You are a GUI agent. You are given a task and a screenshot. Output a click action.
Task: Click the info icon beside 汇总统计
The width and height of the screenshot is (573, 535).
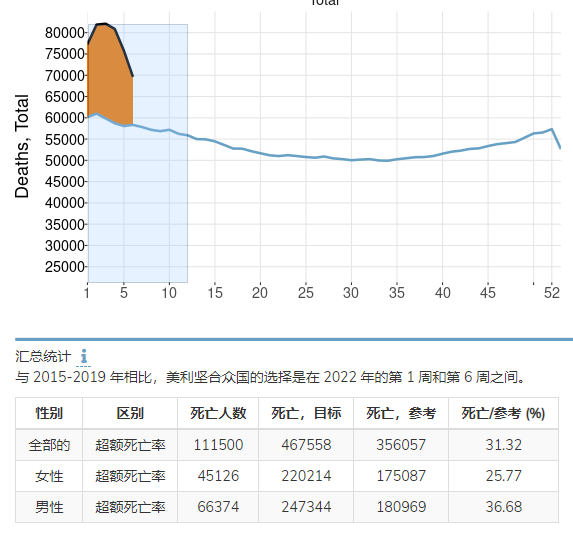84,356
